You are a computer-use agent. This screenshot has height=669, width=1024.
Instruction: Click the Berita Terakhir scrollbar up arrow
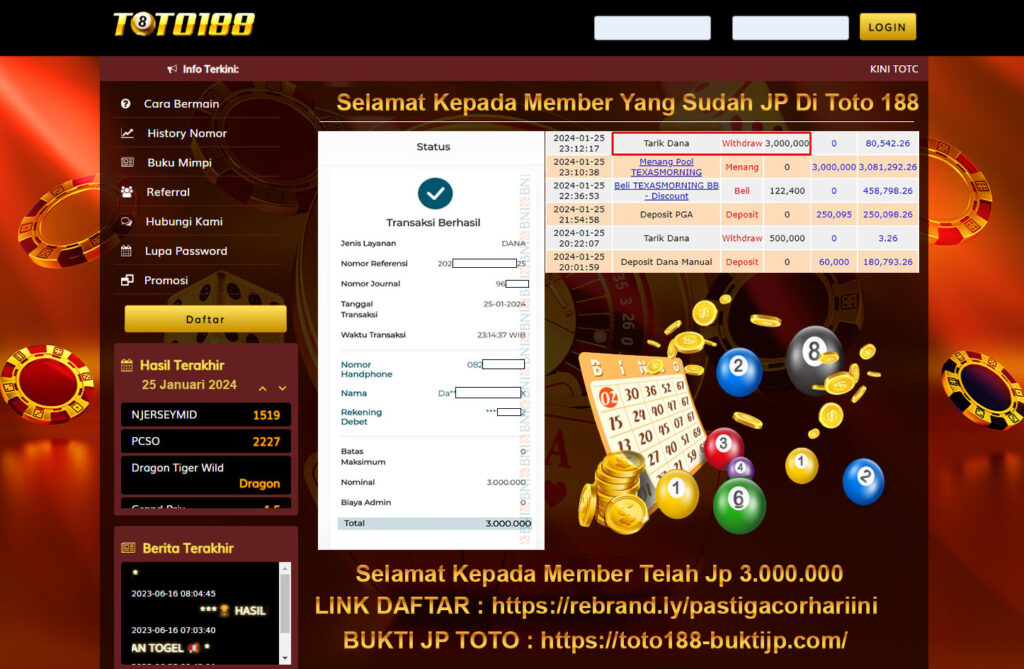coord(285,568)
